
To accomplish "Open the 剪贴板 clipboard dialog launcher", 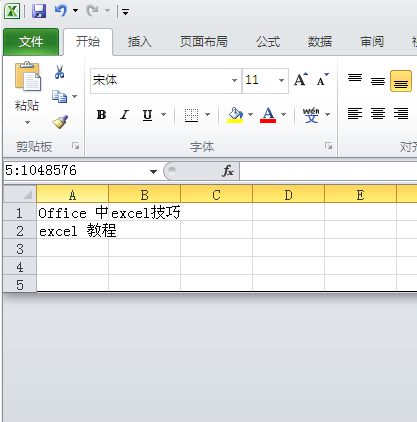I will [76, 146].
